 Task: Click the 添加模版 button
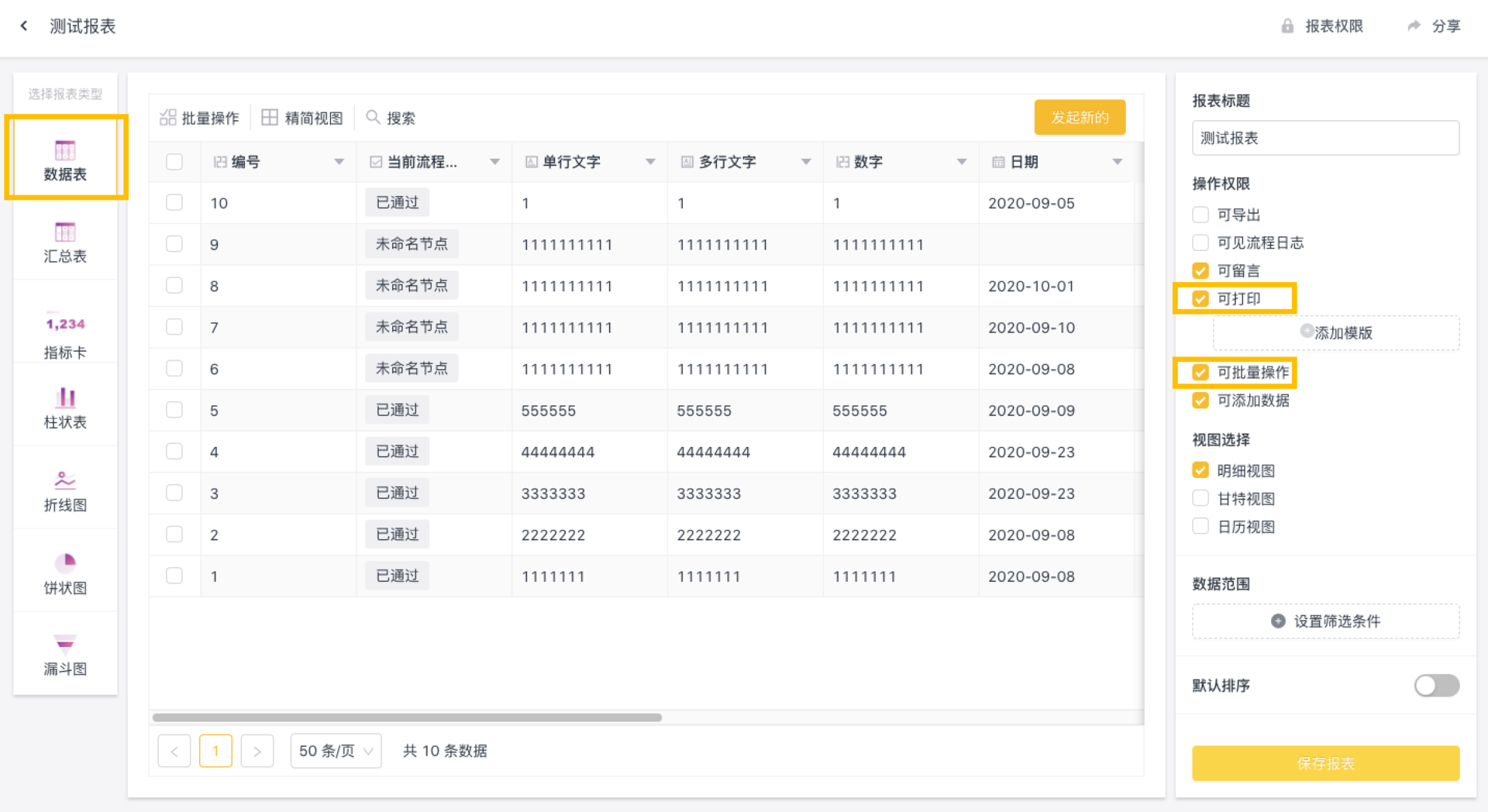1336,332
